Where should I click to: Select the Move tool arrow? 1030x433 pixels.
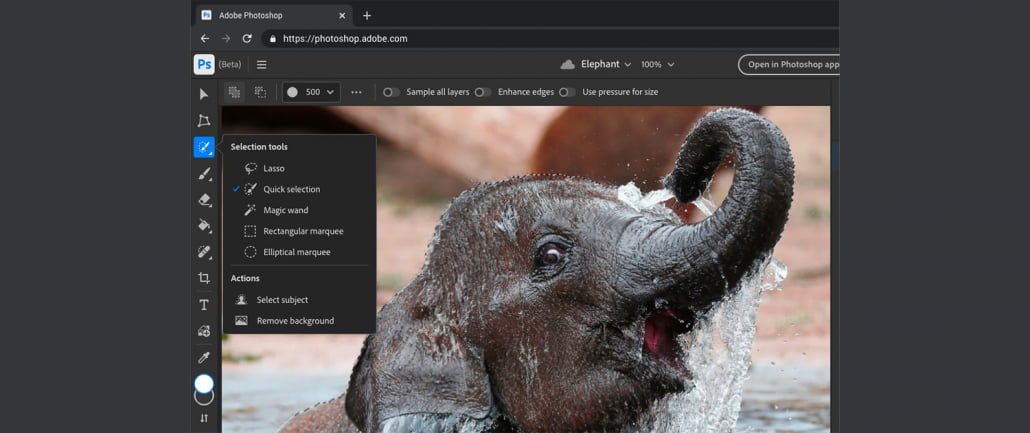click(204, 95)
